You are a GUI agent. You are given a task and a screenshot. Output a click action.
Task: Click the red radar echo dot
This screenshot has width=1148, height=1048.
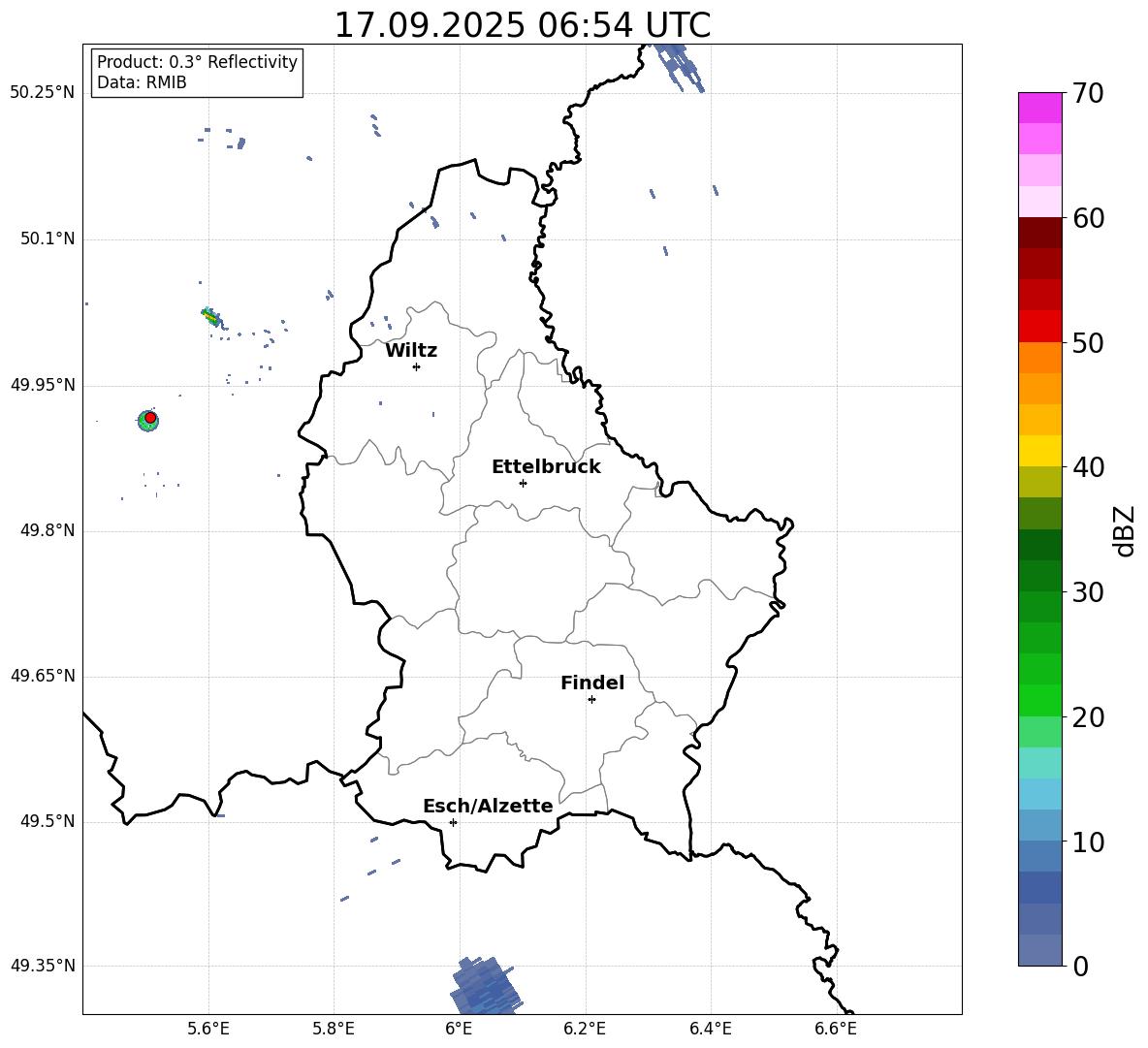150,418
